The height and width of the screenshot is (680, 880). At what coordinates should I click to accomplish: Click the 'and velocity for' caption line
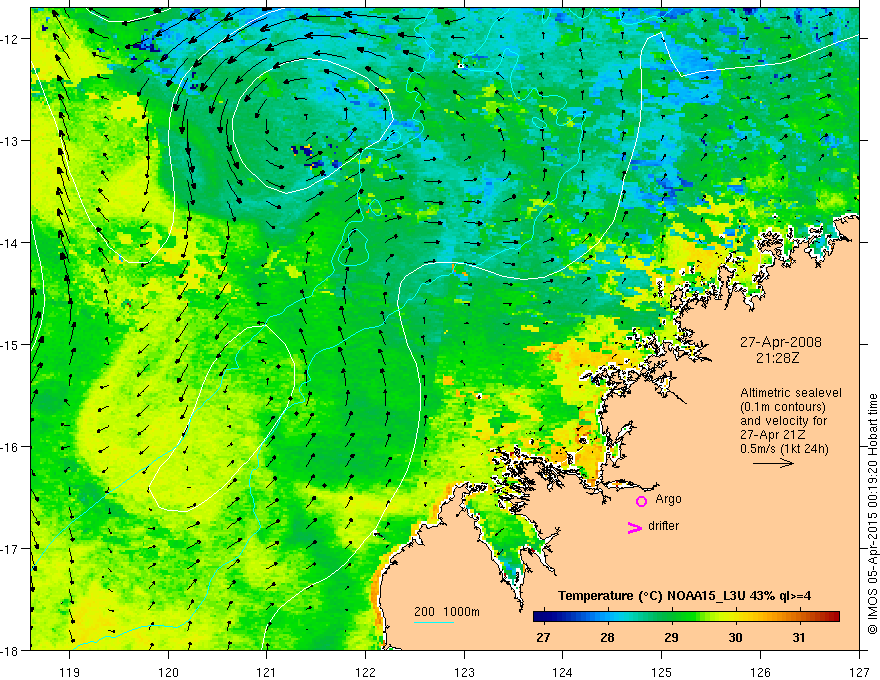pos(783,421)
